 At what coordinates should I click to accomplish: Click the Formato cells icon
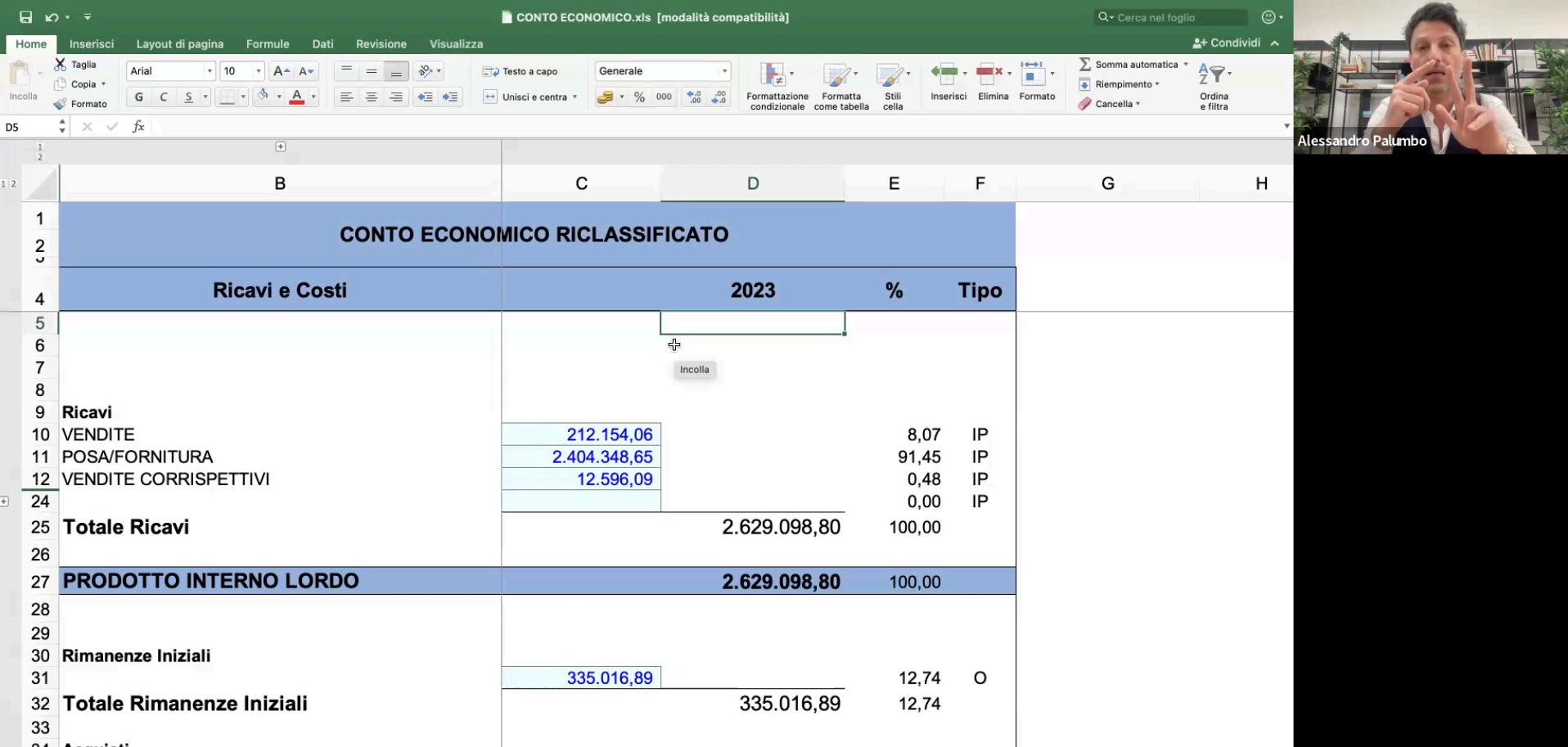click(1033, 74)
